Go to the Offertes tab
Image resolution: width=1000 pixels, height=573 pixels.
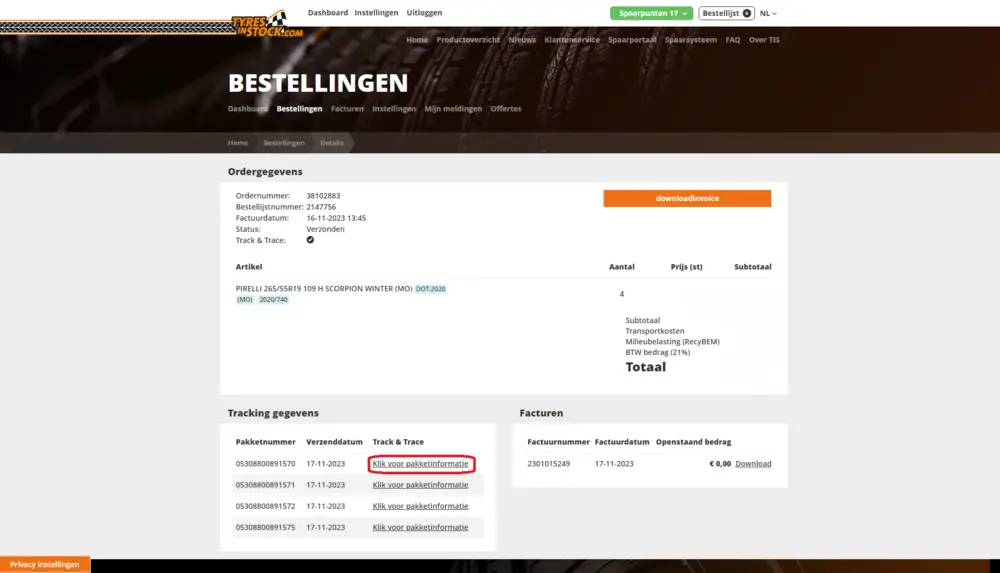click(x=506, y=108)
